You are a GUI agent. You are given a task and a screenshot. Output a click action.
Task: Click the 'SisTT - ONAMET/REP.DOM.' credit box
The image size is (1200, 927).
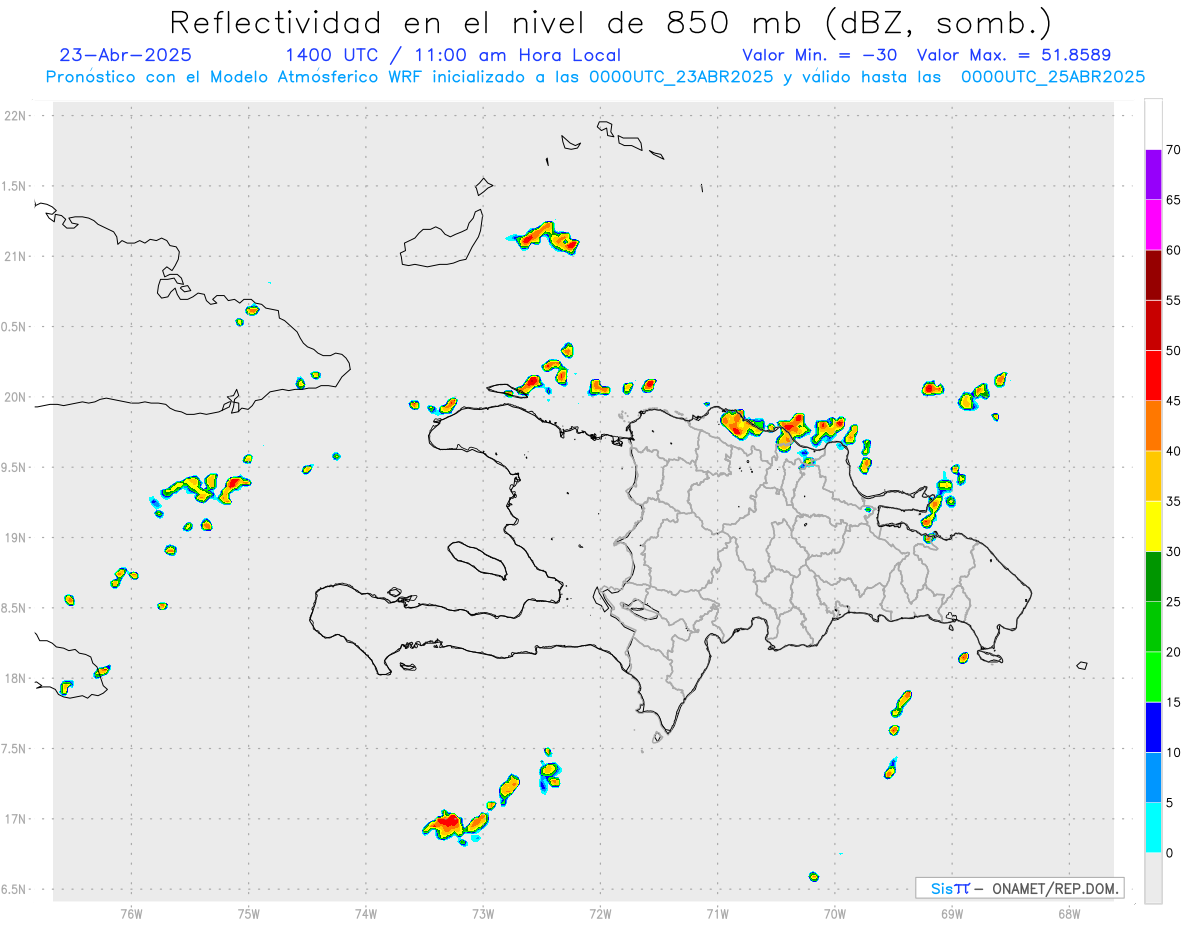pyautogui.click(x=1019, y=888)
